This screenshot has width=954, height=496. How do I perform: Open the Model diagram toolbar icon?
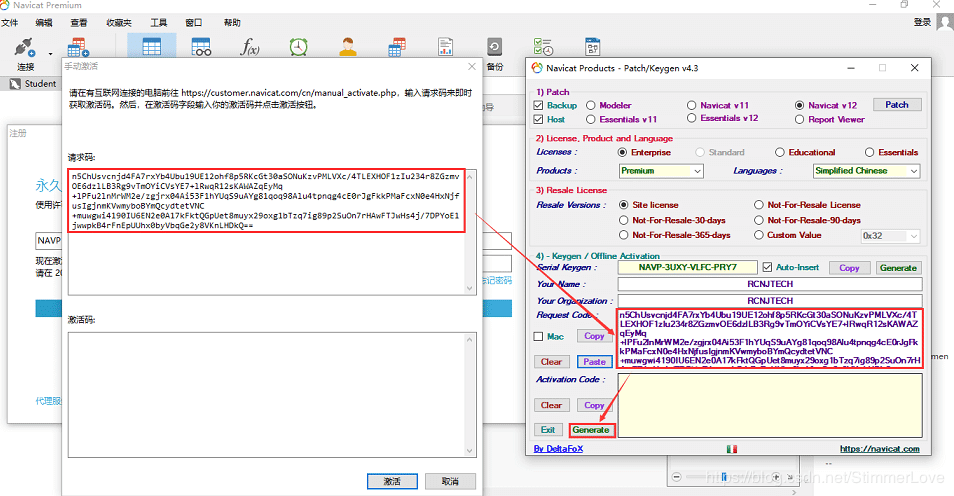click(592, 47)
